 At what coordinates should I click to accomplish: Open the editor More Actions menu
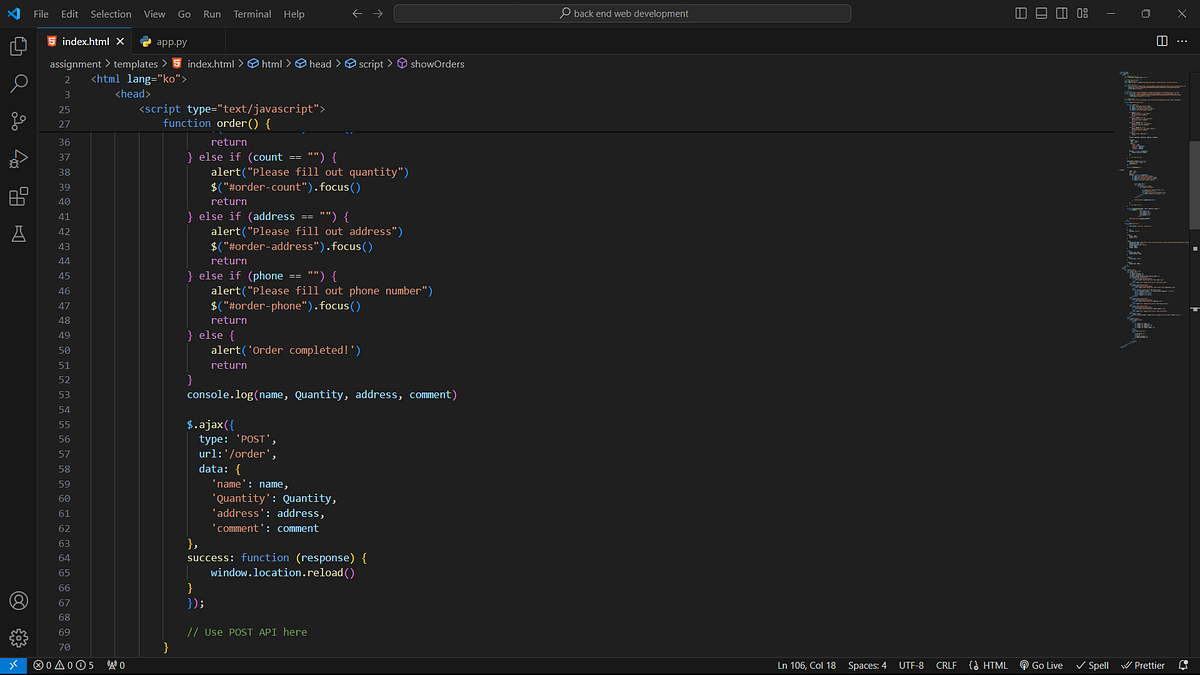point(1182,41)
